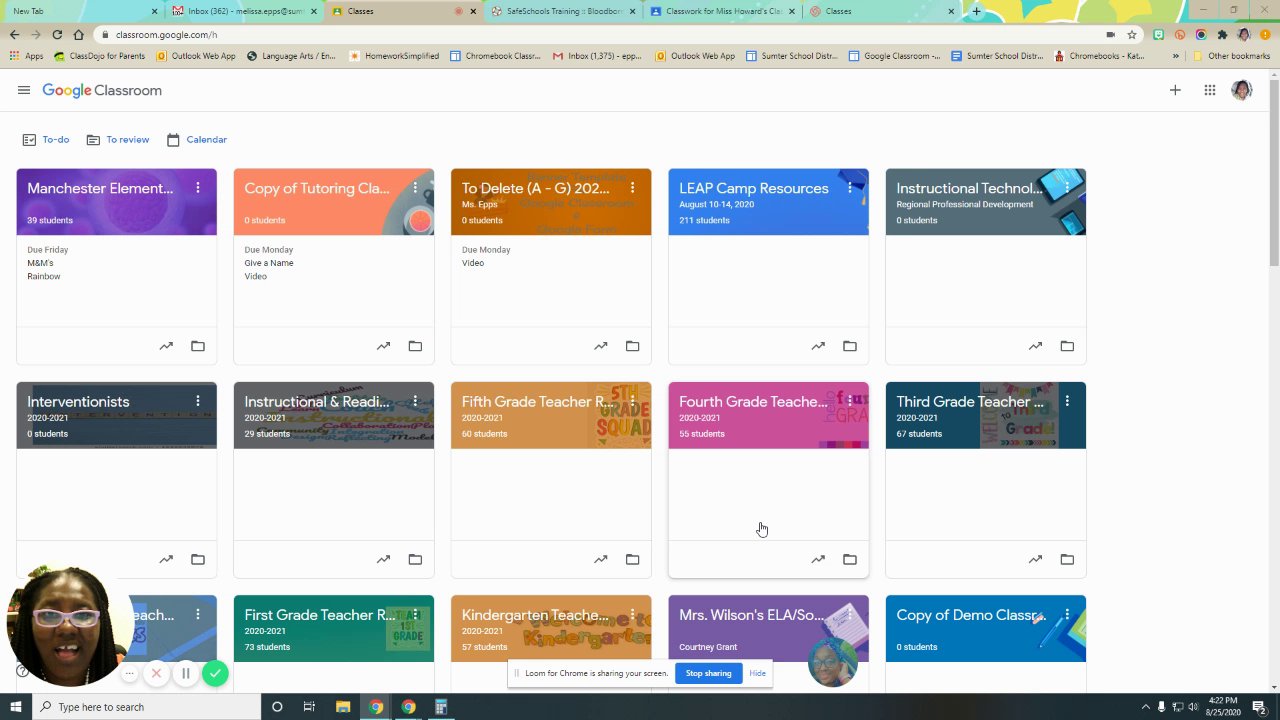Open Drive folder on Fifth Grade Teacher card
1280x720 pixels.
click(632, 559)
